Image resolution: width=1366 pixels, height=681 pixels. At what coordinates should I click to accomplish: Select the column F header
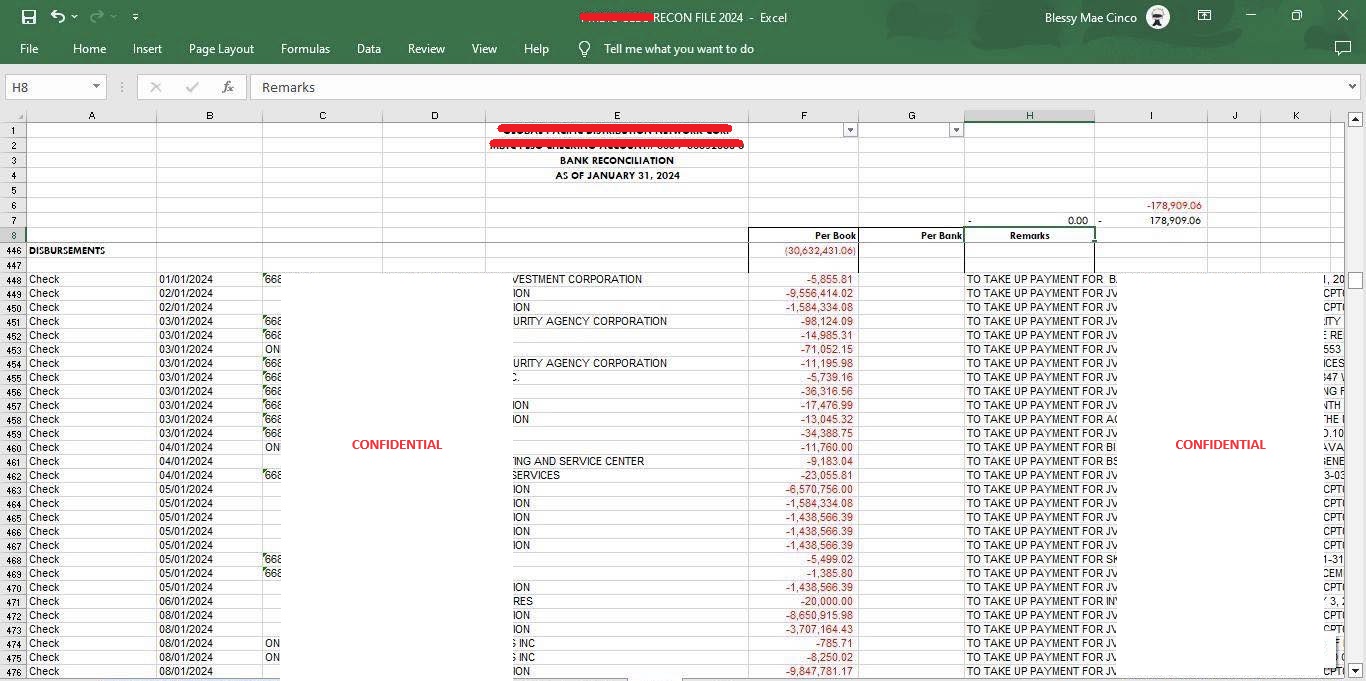click(x=803, y=116)
